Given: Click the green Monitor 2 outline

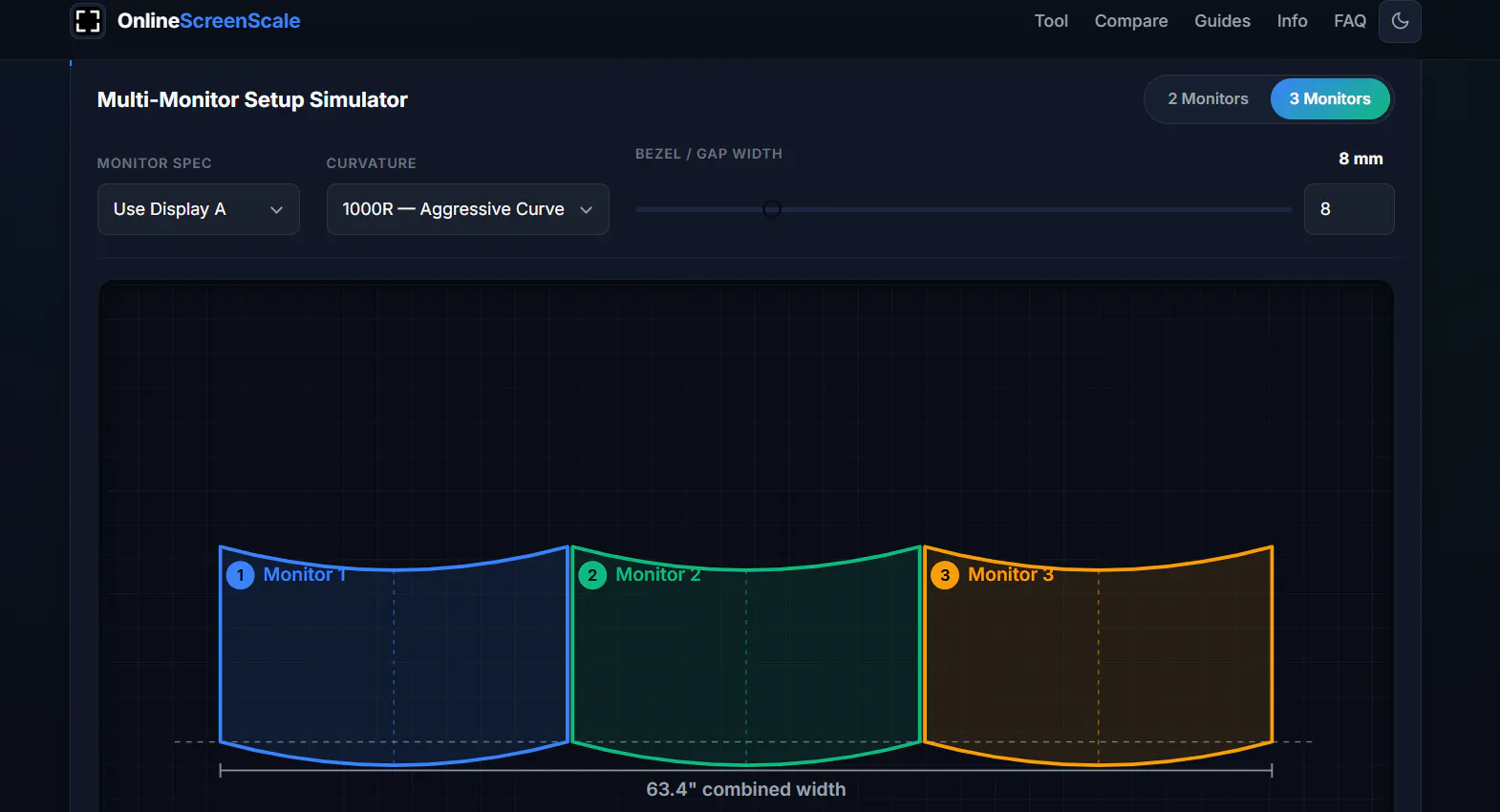Looking at the screenshot, I should point(746,657).
